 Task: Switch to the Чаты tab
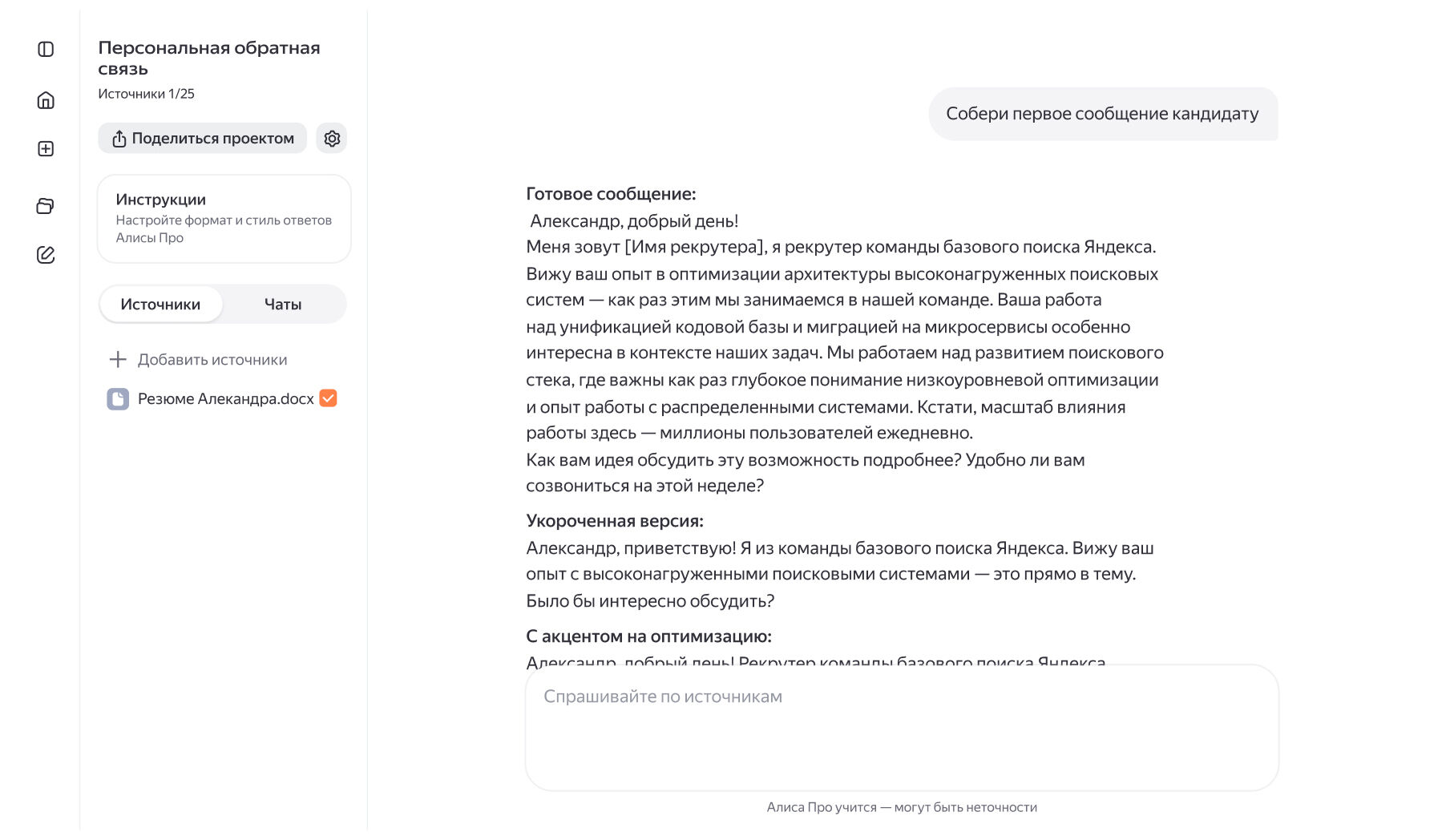tap(283, 305)
